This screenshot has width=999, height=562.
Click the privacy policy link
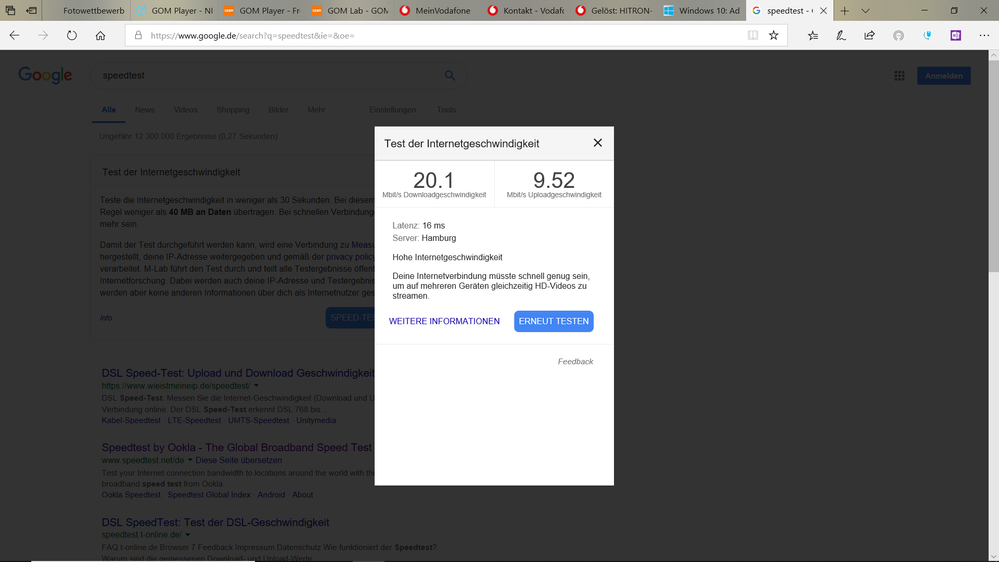(x=350, y=257)
